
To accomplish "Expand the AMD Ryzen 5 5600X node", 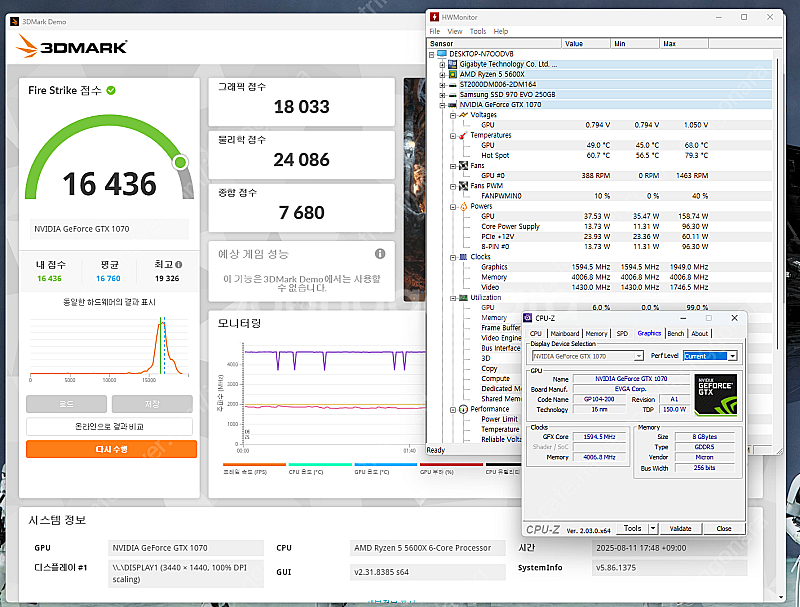I will (442, 74).
